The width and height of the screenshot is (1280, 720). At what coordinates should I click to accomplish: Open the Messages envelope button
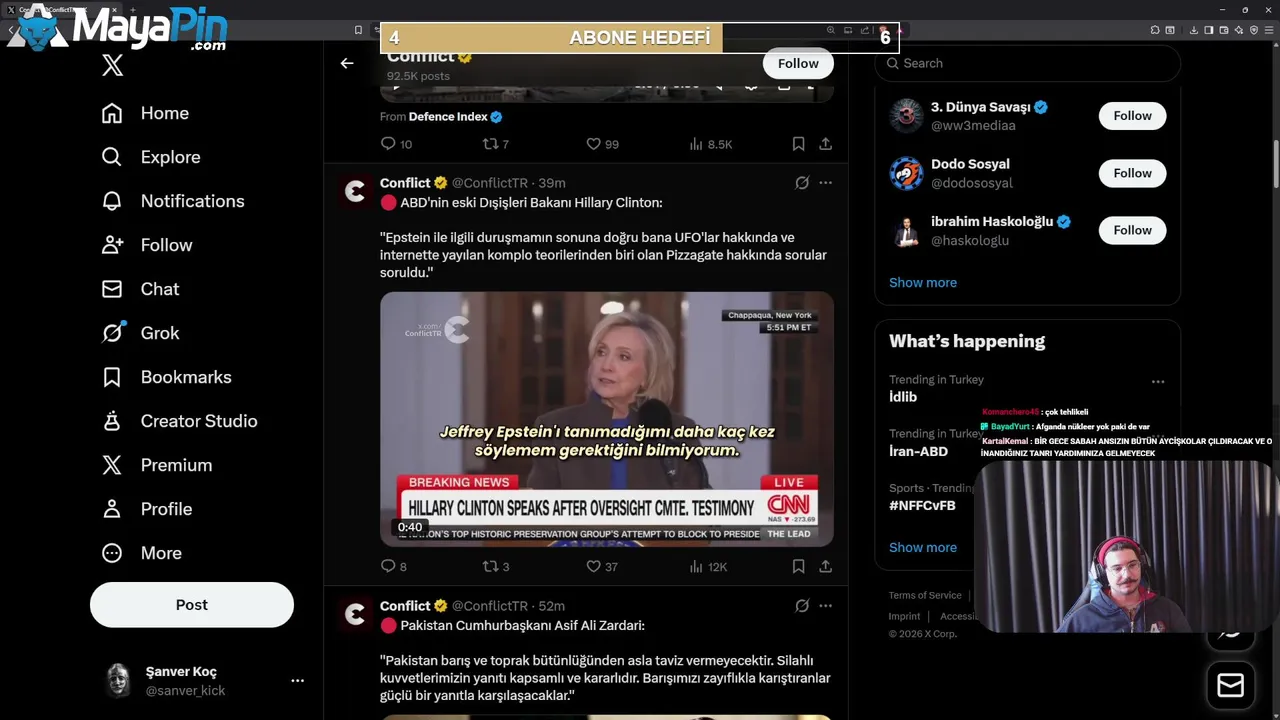(x=1230, y=685)
